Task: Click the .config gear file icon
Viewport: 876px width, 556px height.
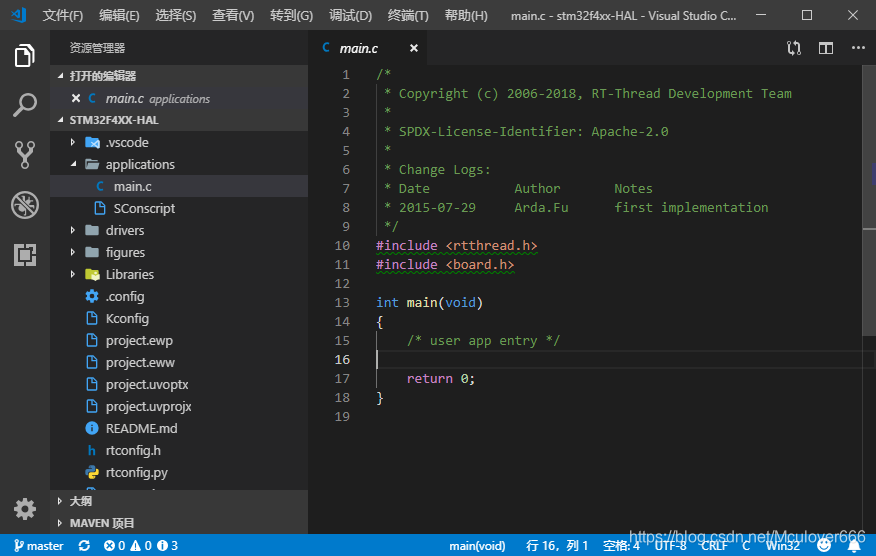Action: pos(92,296)
